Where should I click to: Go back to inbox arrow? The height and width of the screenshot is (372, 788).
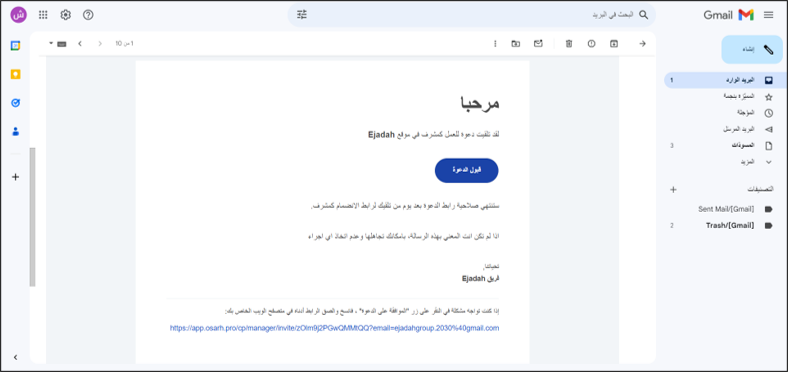(x=642, y=44)
